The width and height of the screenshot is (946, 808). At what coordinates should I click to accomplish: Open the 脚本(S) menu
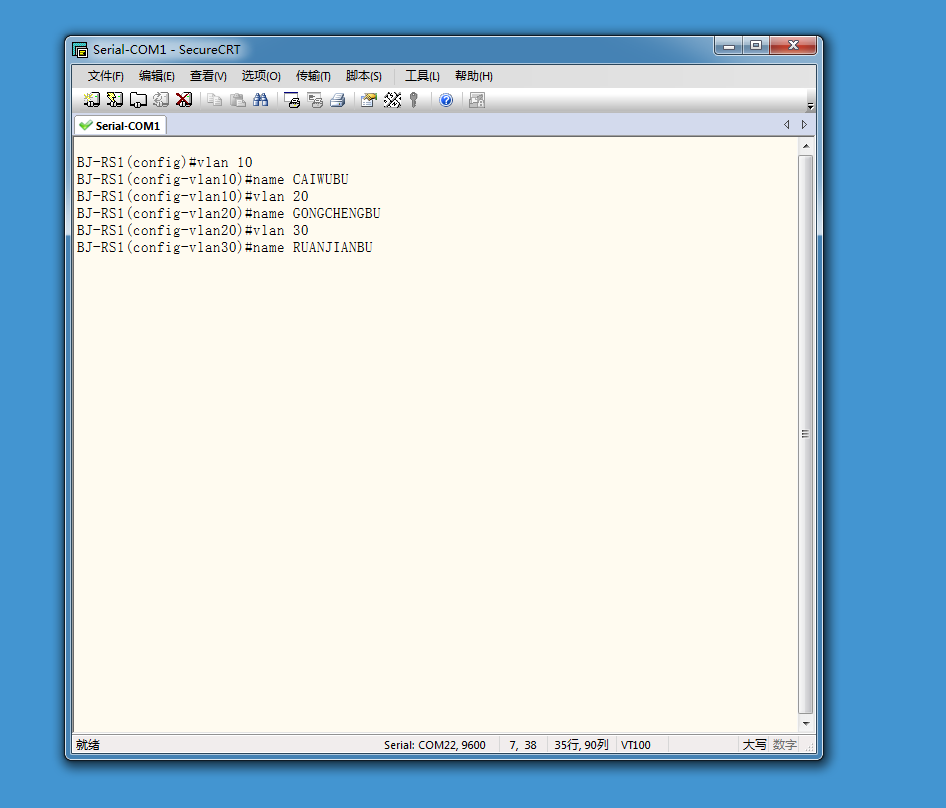(x=364, y=76)
